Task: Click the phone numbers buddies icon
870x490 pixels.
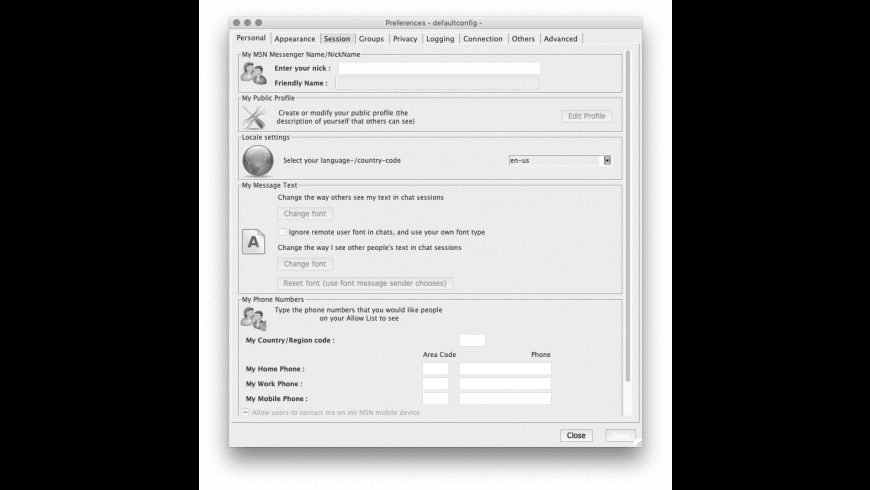Action: (x=254, y=319)
